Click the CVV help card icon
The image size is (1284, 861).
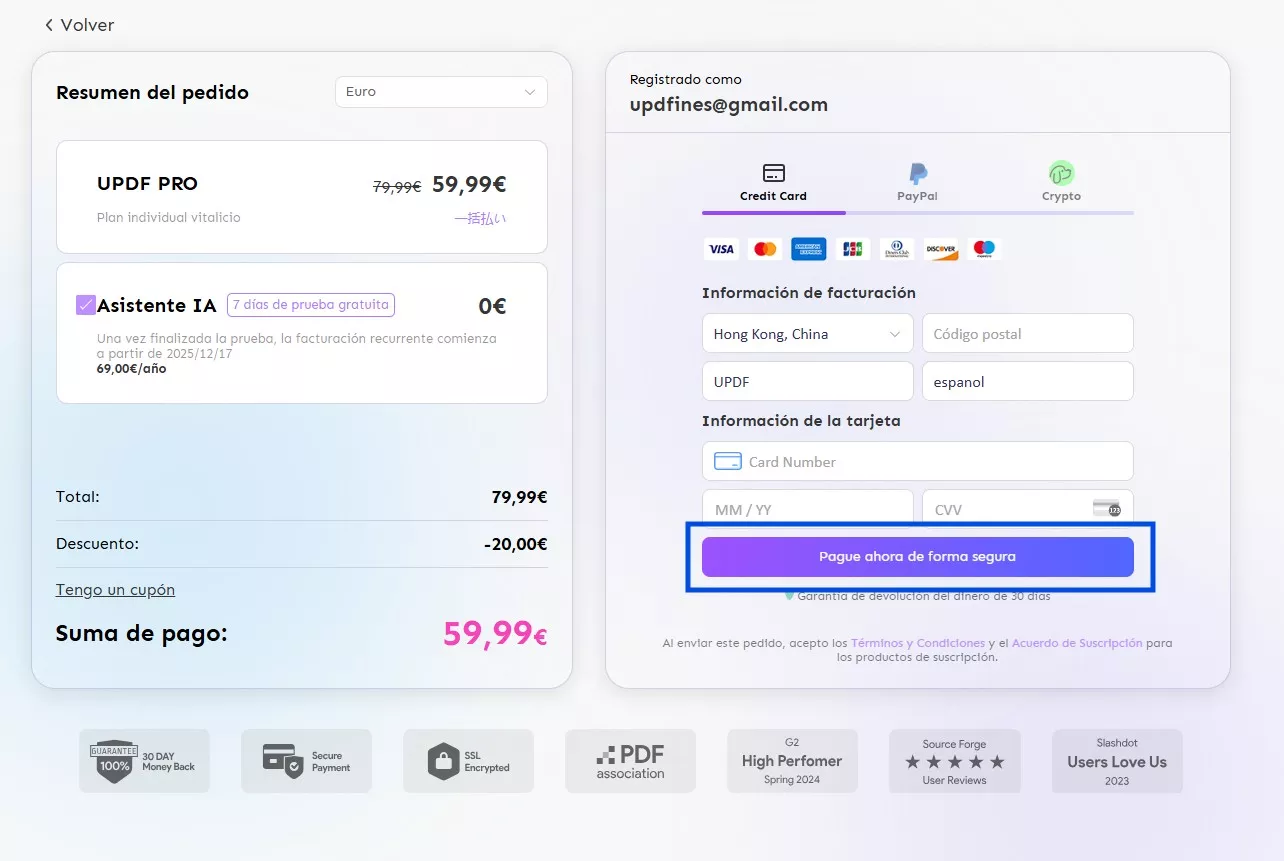click(1107, 508)
